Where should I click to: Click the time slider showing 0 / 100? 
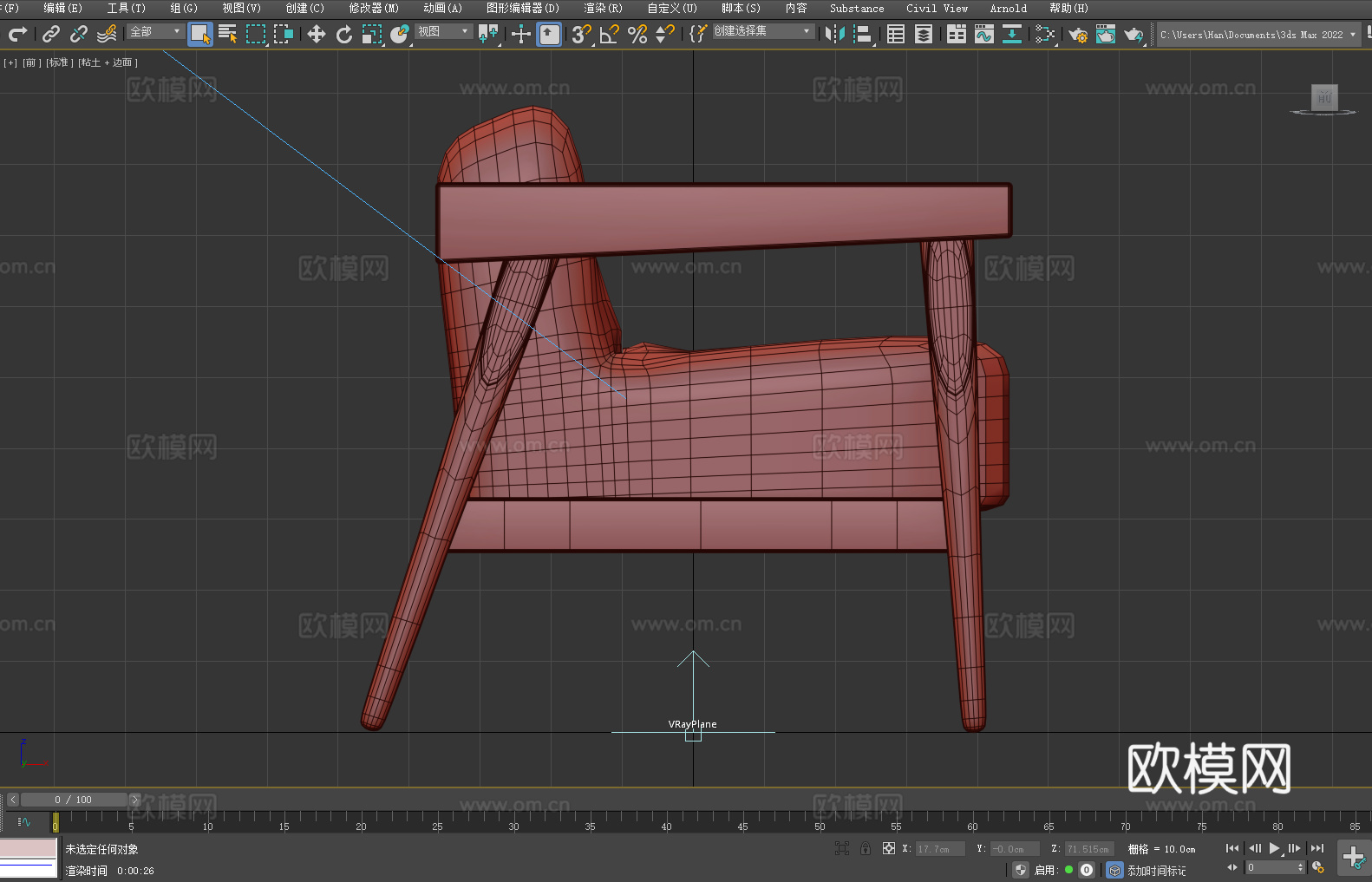[74, 800]
